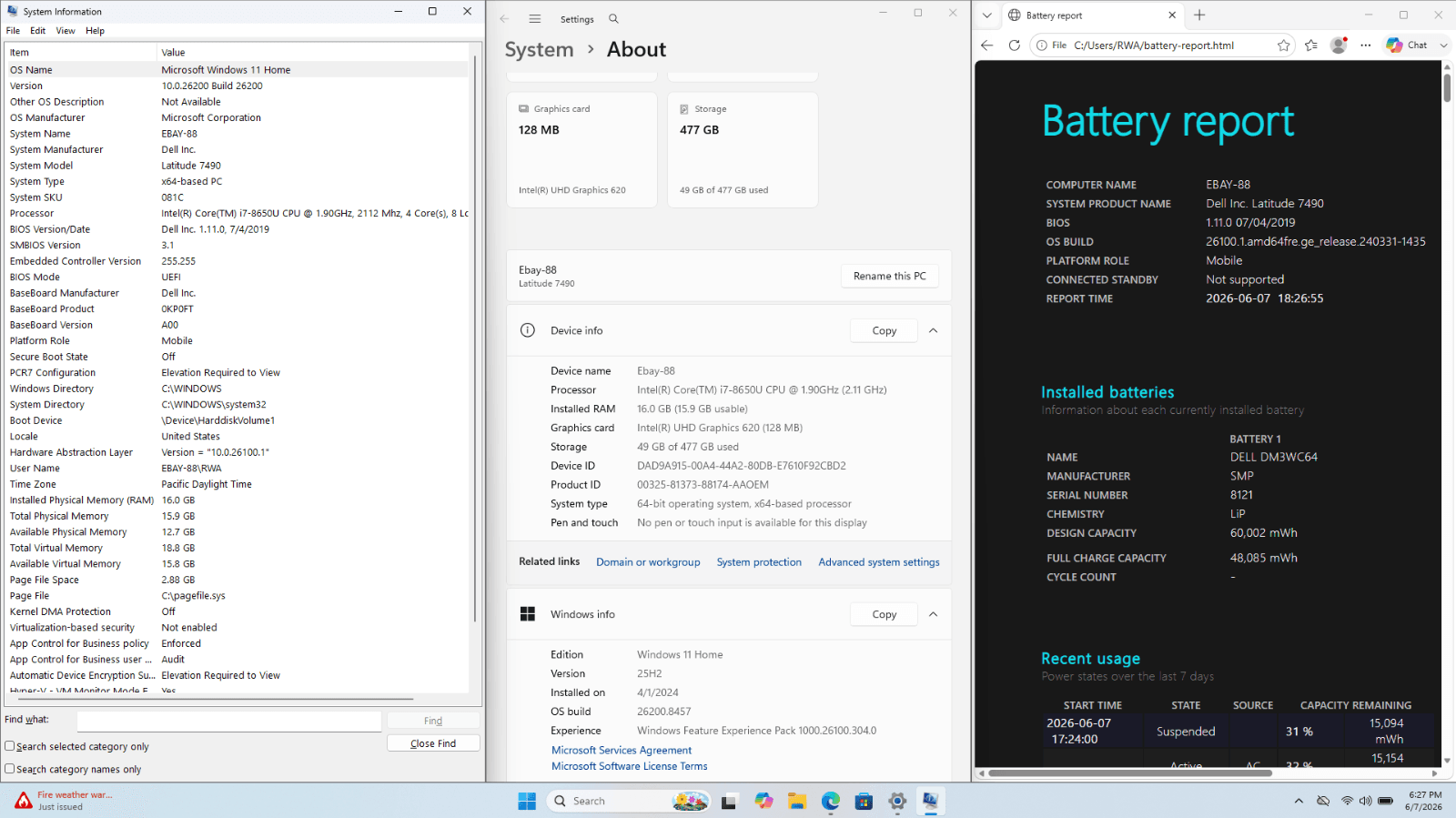This screenshot has height=818, width=1456.
Task: Open the Help menu in System Information
Action: click(x=96, y=31)
